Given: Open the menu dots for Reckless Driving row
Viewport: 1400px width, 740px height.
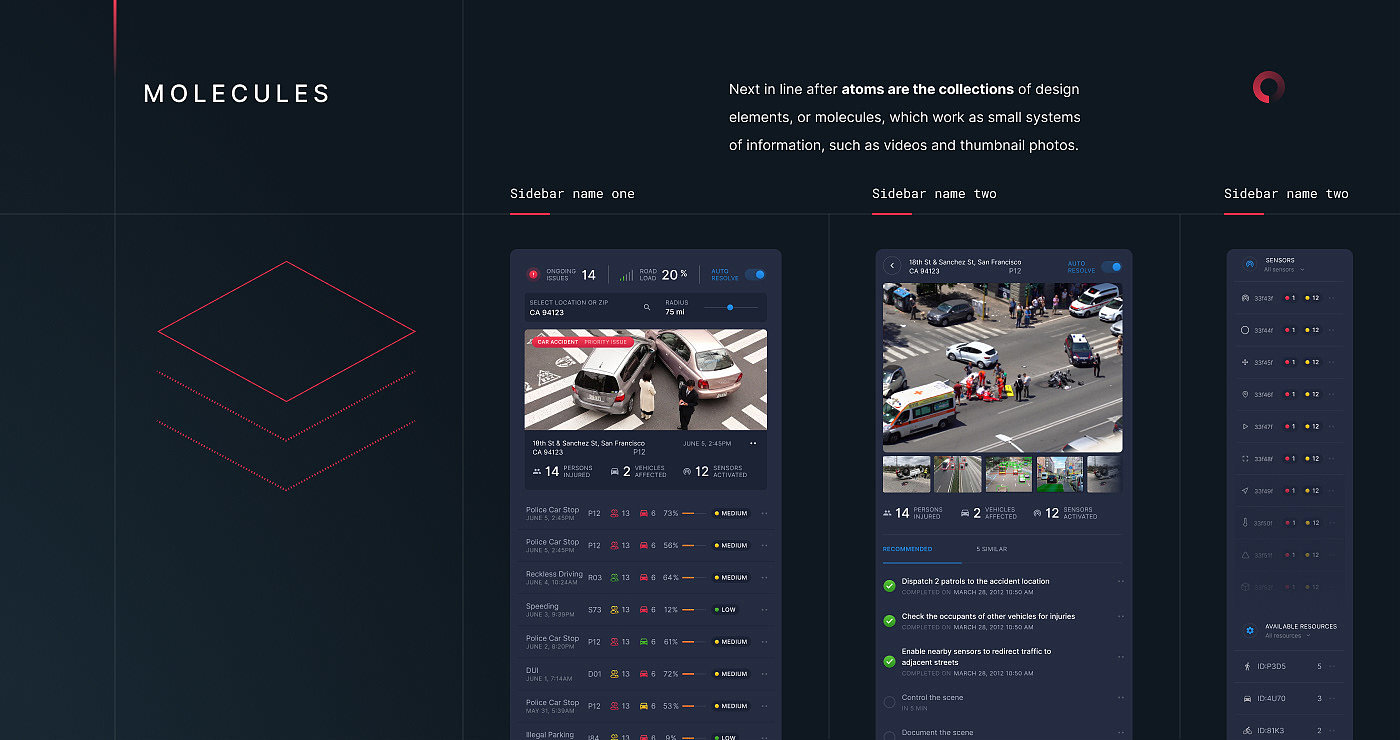Looking at the screenshot, I should click(765, 578).
